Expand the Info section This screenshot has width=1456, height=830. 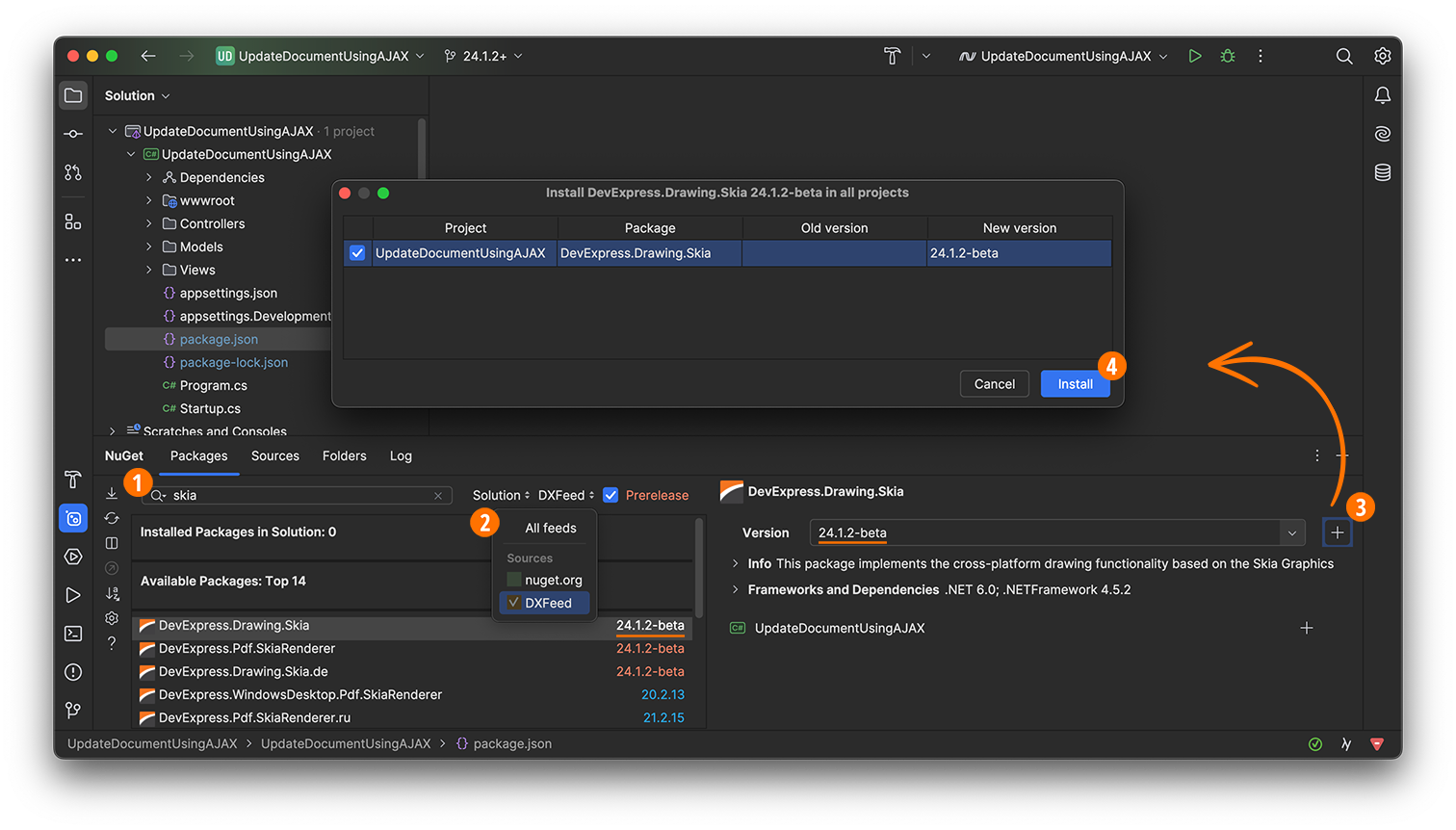click(736, 563)
